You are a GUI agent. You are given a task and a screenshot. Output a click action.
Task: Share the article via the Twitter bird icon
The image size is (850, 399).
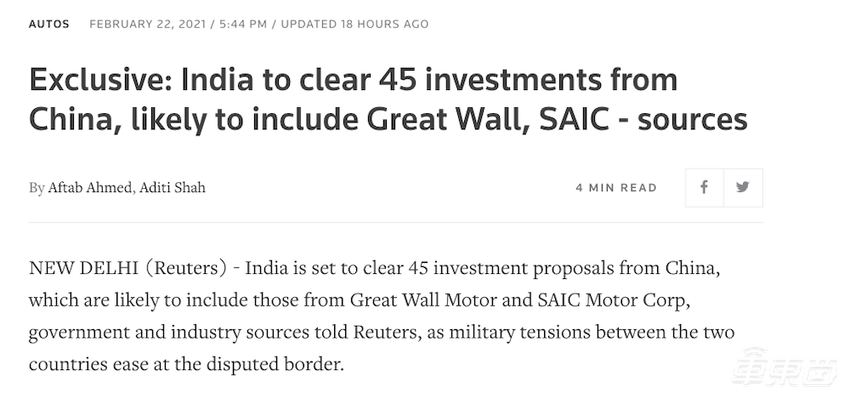tap(743, 188)
